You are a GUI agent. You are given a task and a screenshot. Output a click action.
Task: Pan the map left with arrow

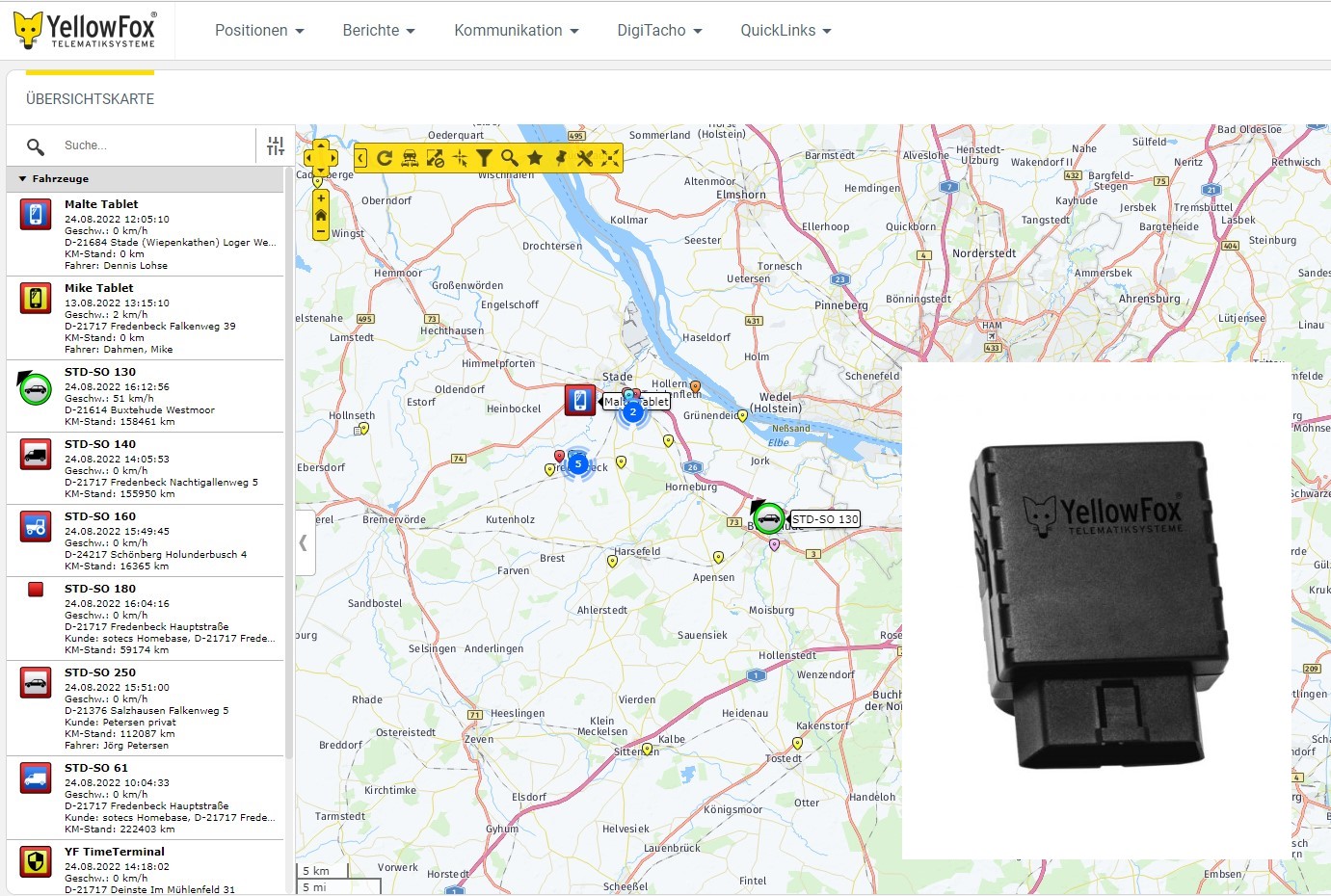(309, 158)
